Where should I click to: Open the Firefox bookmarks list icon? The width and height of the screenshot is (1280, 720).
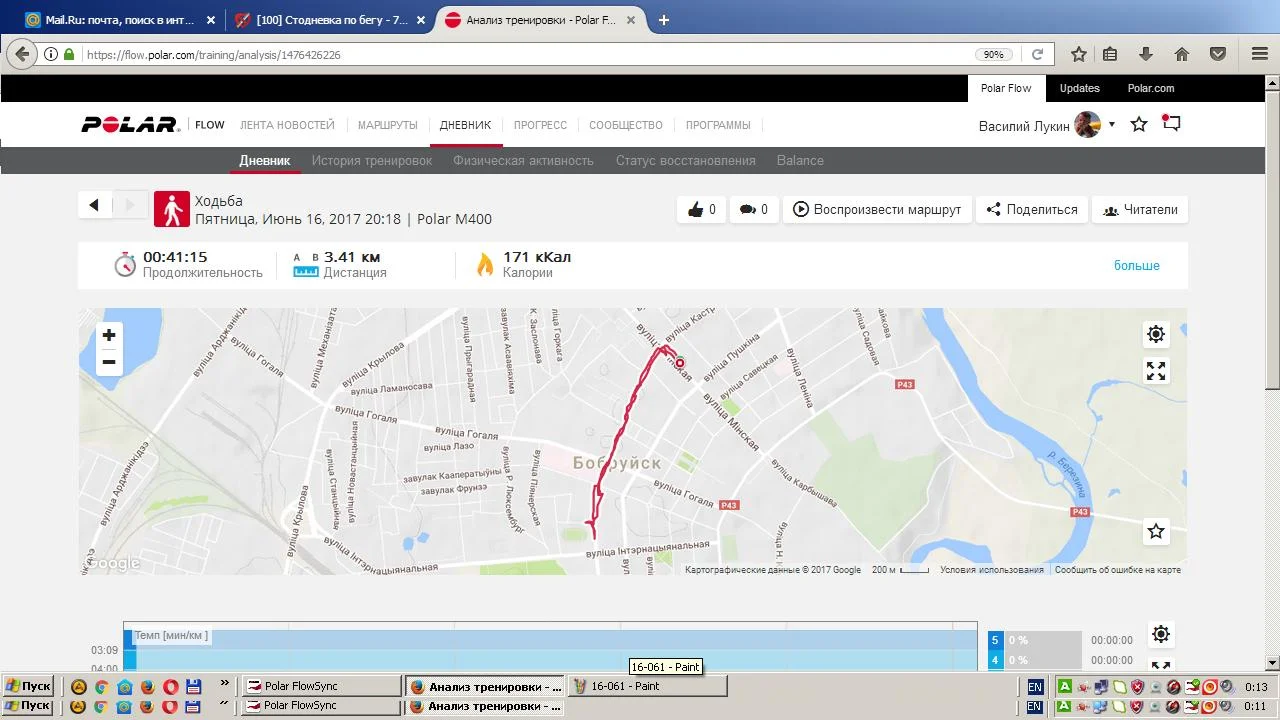tap(1110, 54)
